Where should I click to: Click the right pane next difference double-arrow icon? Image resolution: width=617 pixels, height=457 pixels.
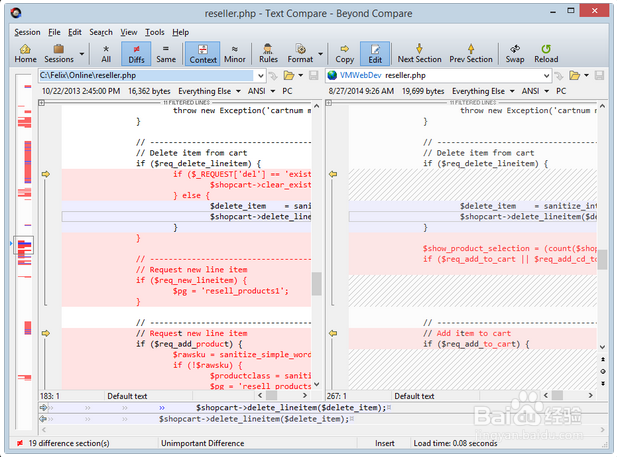tap(602, 383)
